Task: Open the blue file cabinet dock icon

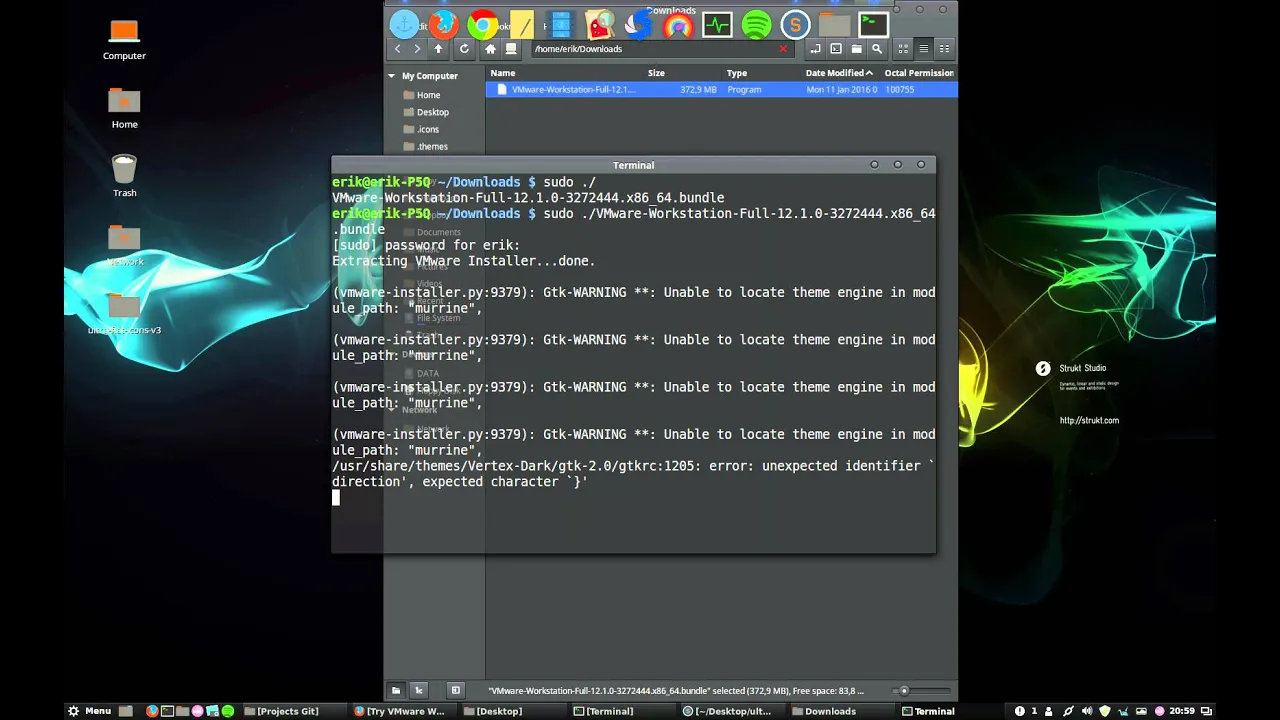Action: (560, 25)
